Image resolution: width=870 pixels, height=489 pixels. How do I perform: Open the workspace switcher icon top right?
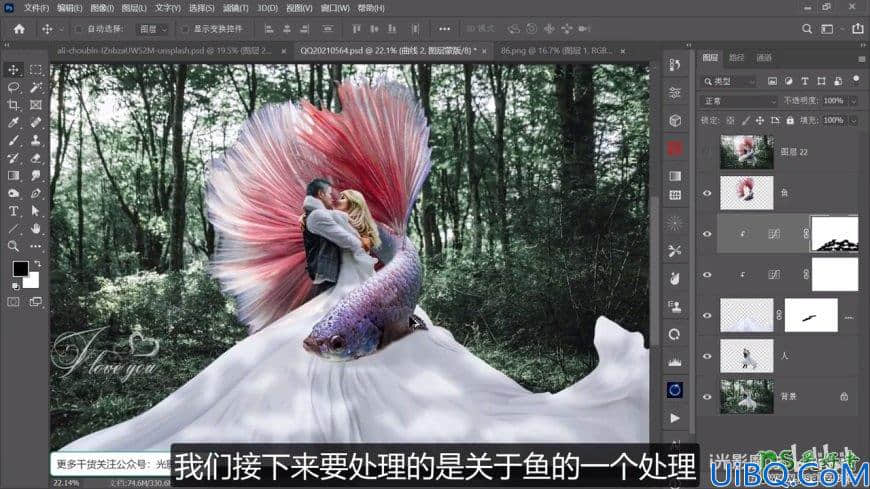pos(827,29)
